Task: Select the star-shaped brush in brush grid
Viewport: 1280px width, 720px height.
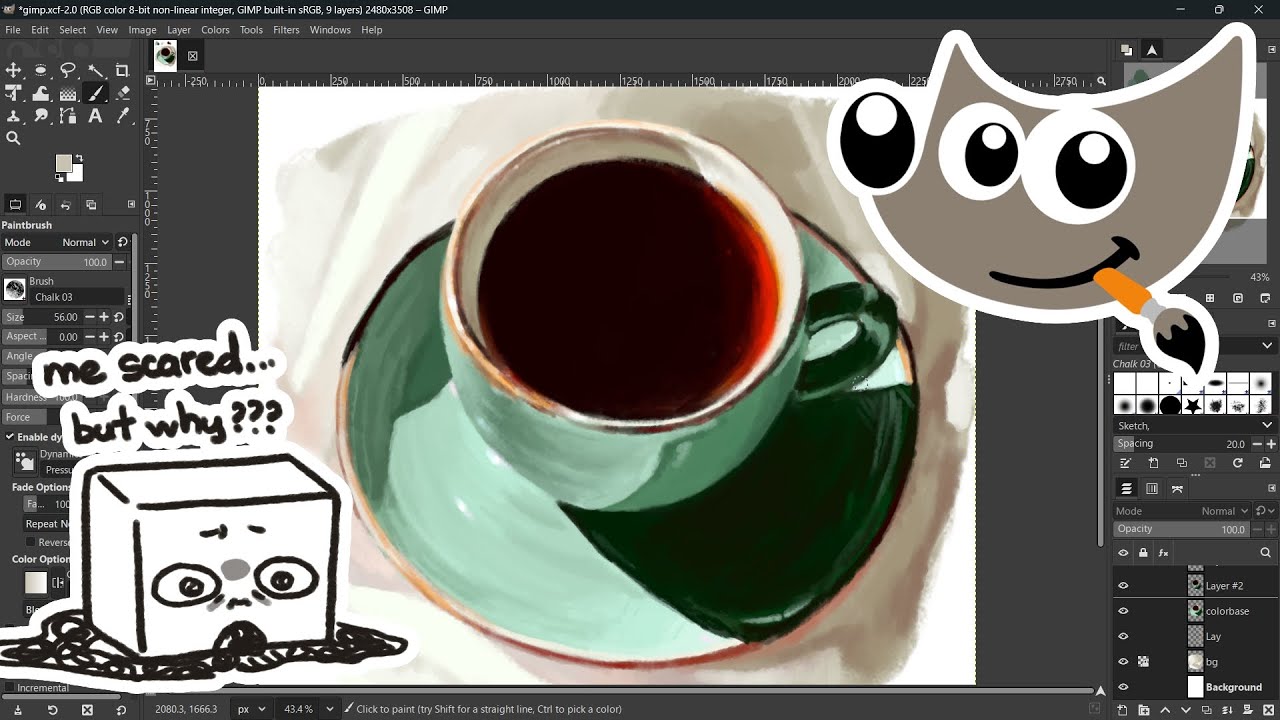Action: click(1194, 406)
